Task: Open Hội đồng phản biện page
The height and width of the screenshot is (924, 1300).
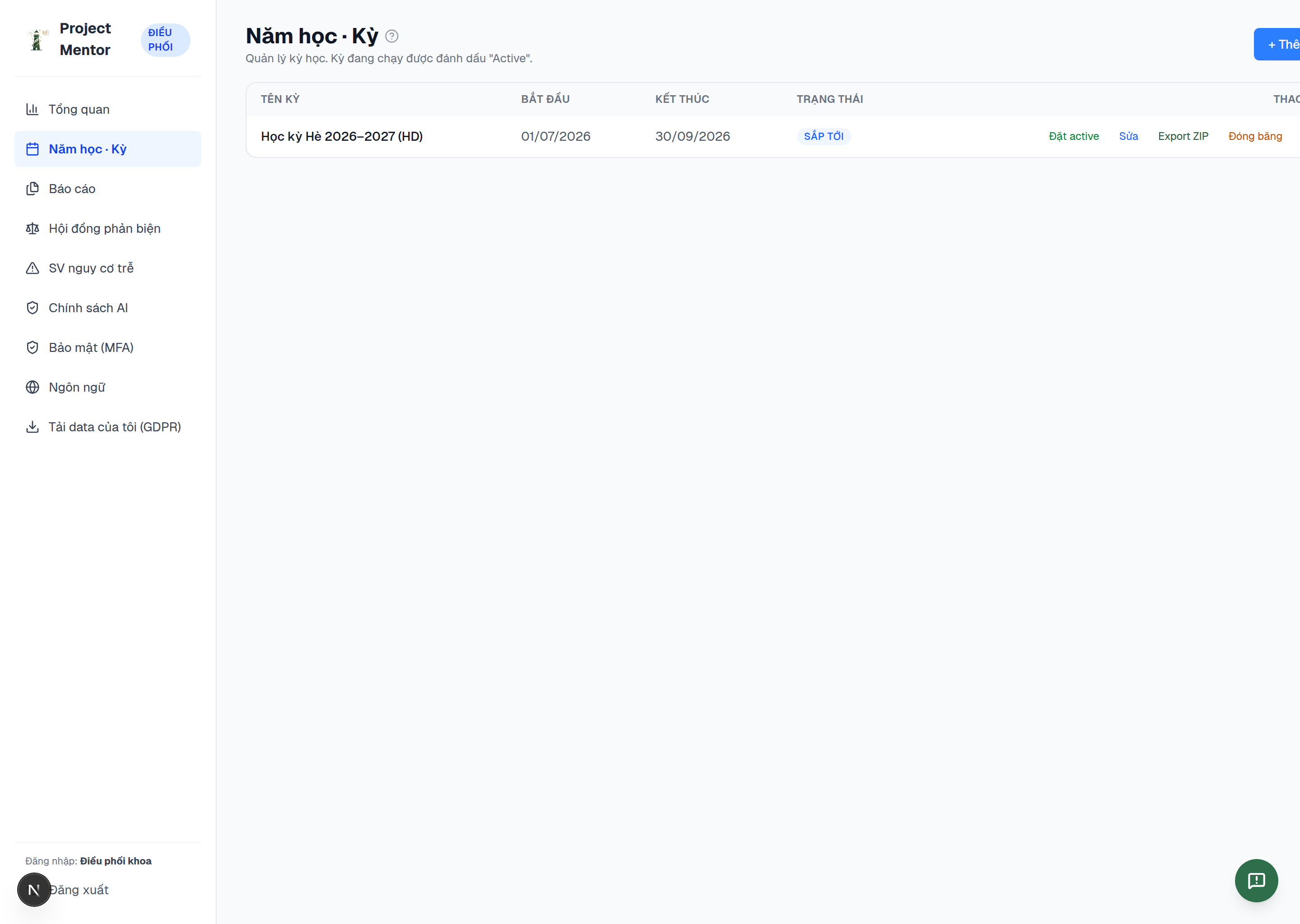Action: point(107,229)
